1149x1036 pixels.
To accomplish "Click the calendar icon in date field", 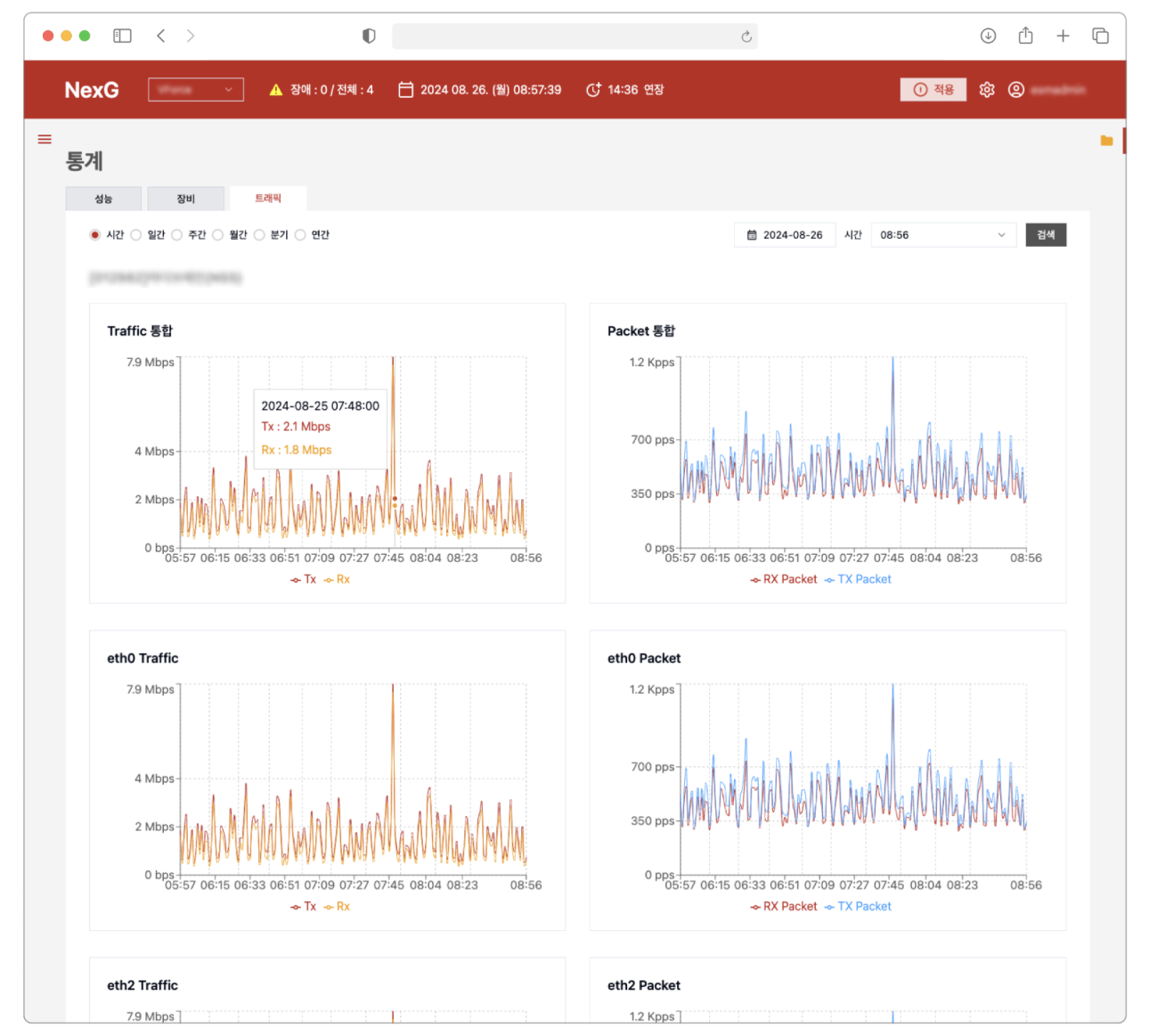I will click(752, 235).
